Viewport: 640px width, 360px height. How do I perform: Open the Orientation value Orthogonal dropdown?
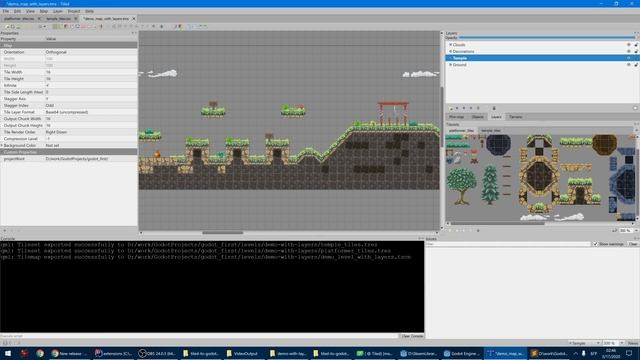click(91, 52)
